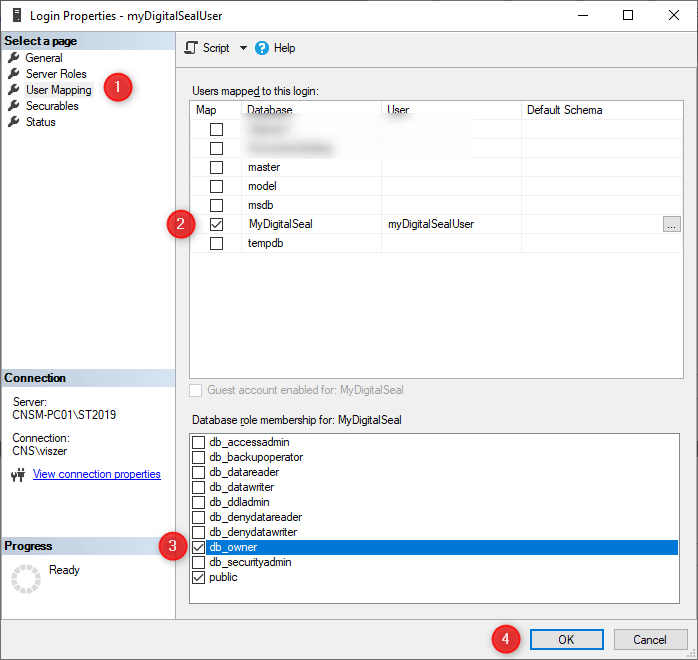
Task: Check the Map box for model
Action: [x=216, y=186]
